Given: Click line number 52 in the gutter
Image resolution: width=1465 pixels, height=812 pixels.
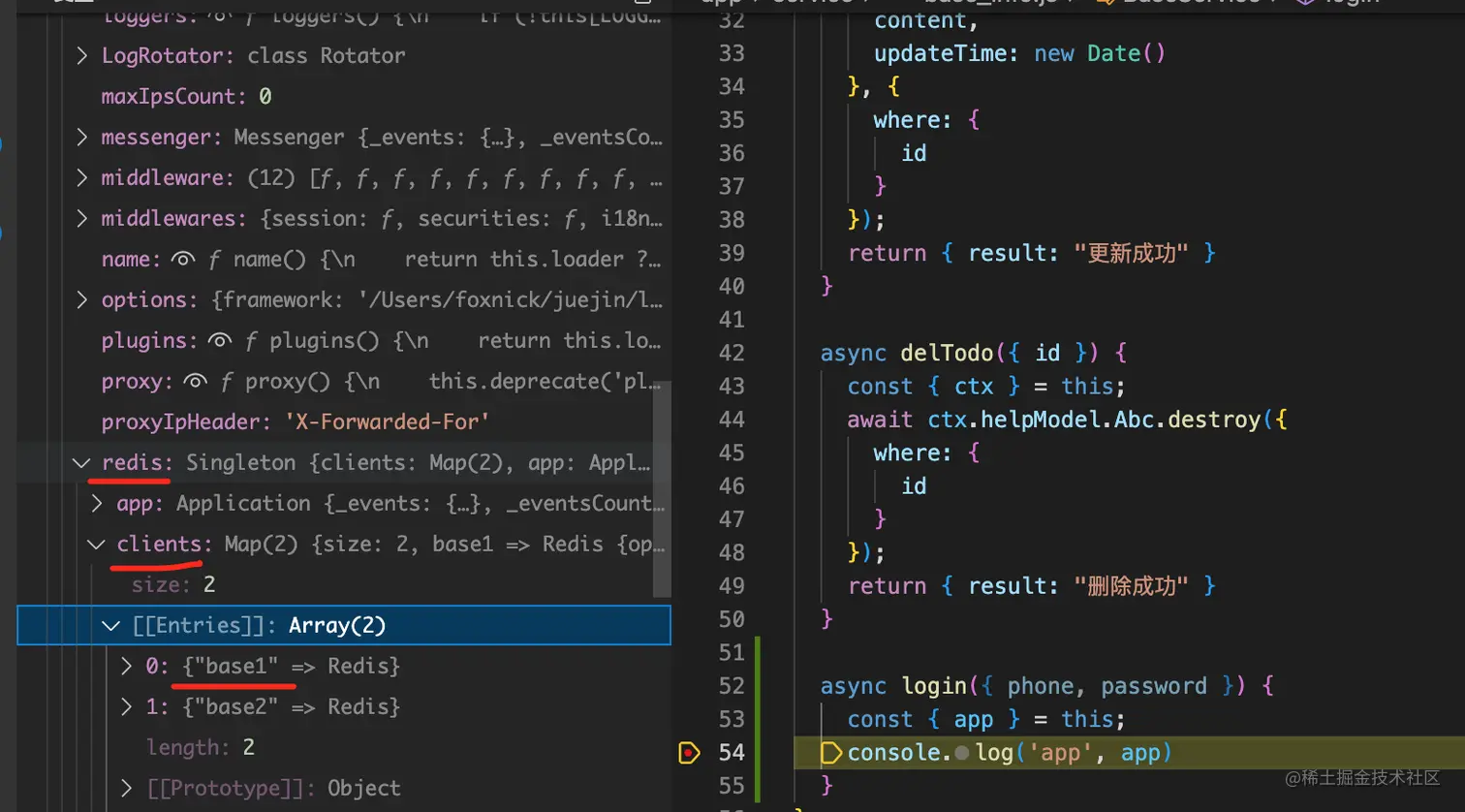Looking at the screenshot, I should 732,686.
